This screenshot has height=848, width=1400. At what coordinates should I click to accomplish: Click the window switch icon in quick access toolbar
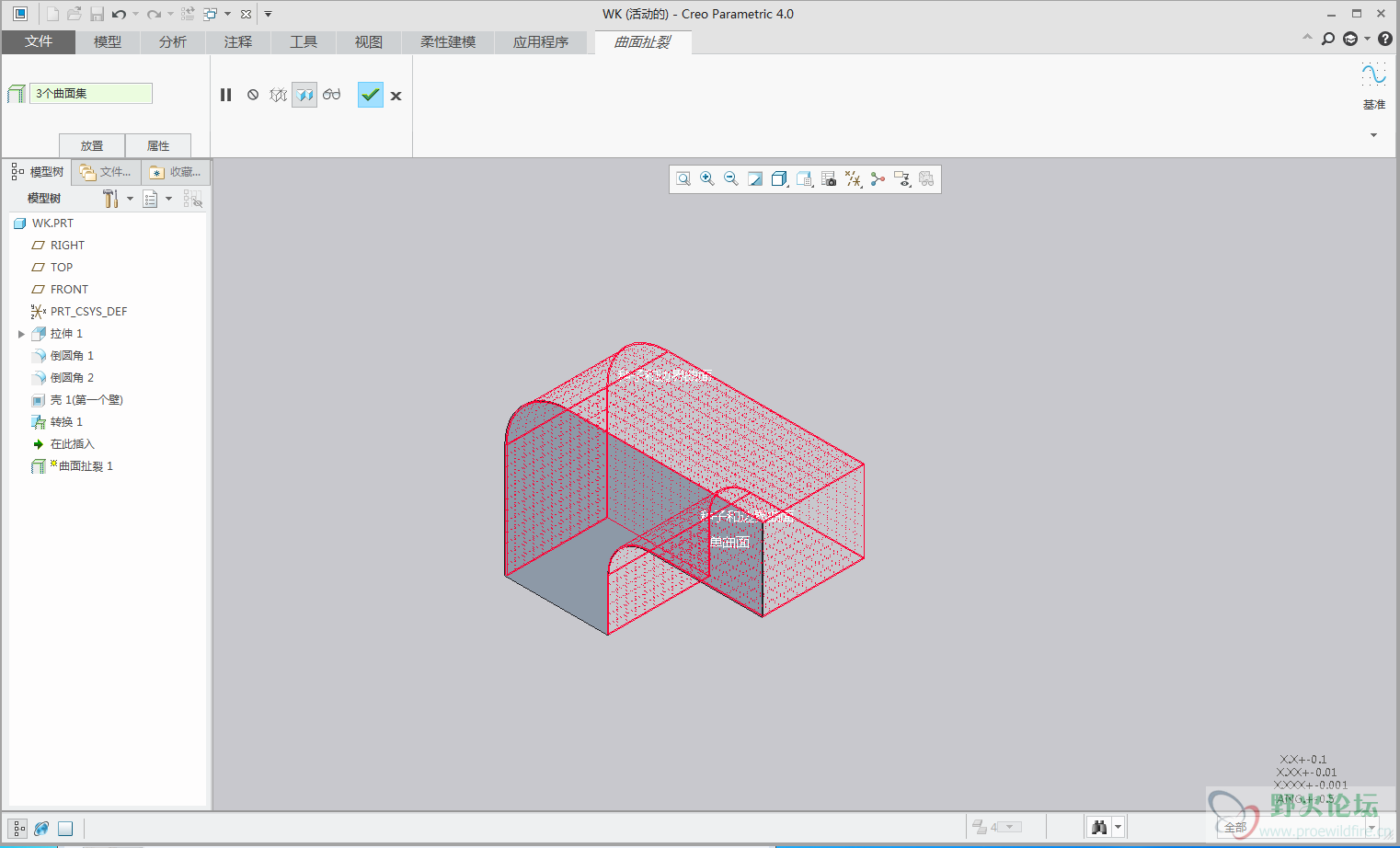click(x=211, y=14)
